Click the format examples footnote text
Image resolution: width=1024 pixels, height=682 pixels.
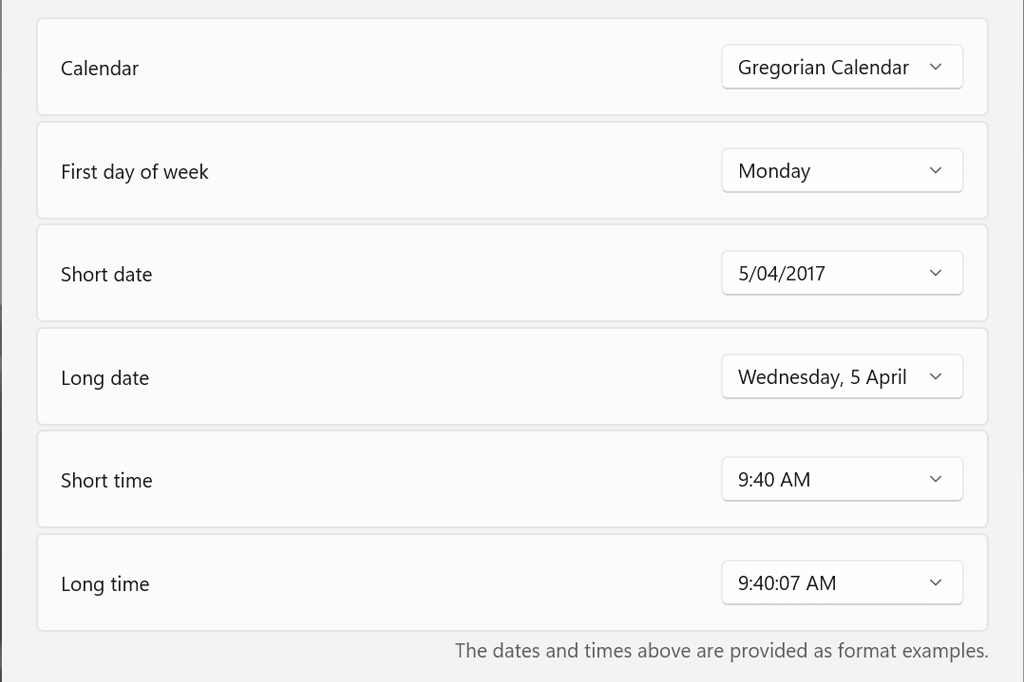click(x=721, y=651)
